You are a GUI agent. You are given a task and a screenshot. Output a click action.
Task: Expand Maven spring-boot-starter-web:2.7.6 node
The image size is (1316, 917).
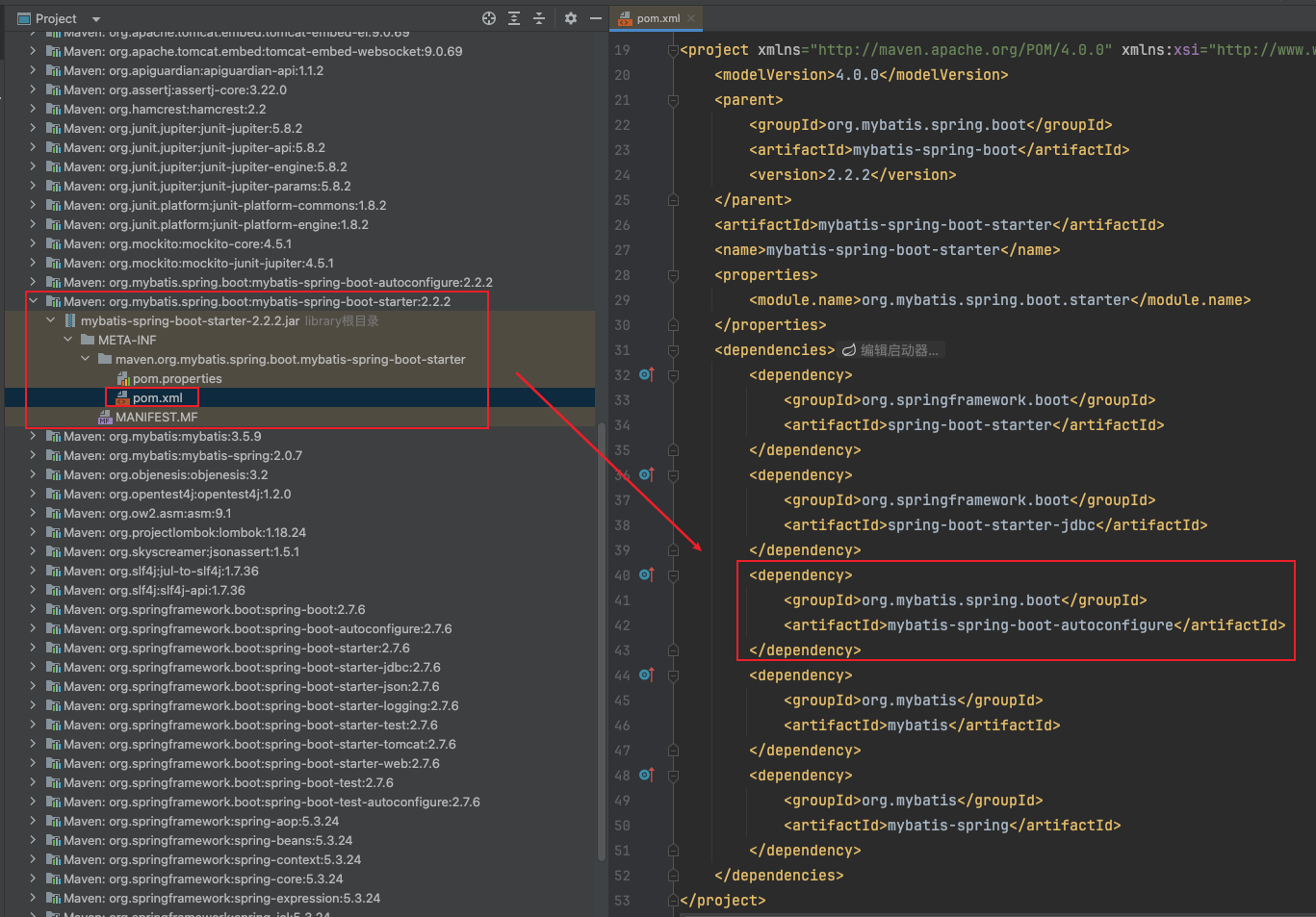[33, 763]
